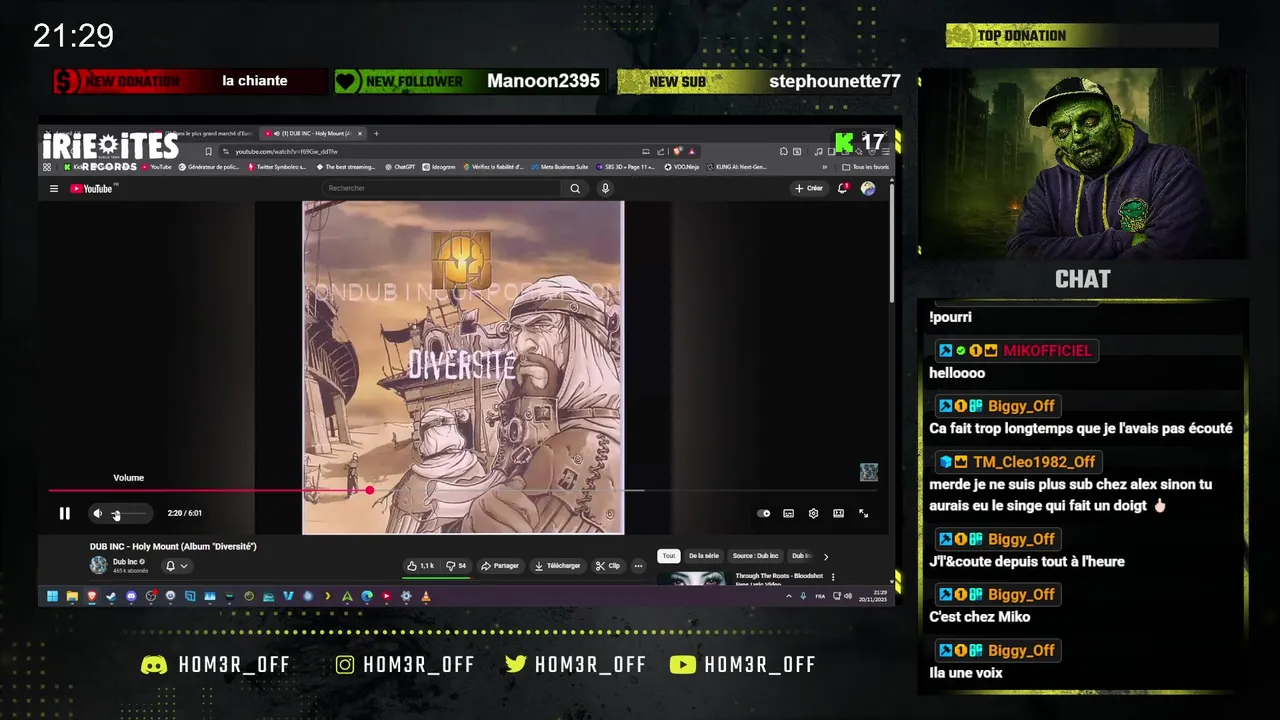This screenshot has width=1280, height=720.
Task: Open Microsoft Edge from the taskbar
Action: (367, 596)
